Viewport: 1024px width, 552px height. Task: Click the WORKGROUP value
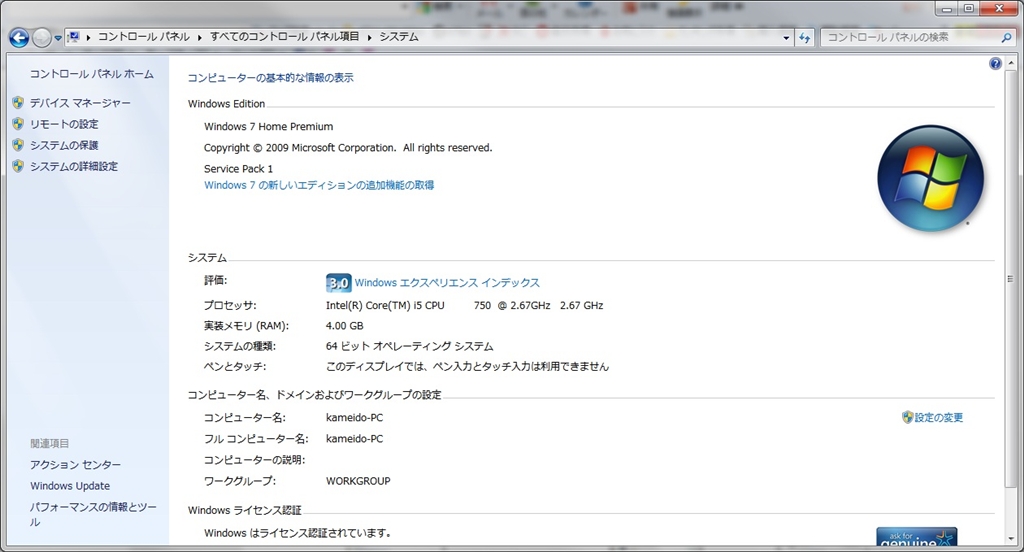[x=358, y=481]
